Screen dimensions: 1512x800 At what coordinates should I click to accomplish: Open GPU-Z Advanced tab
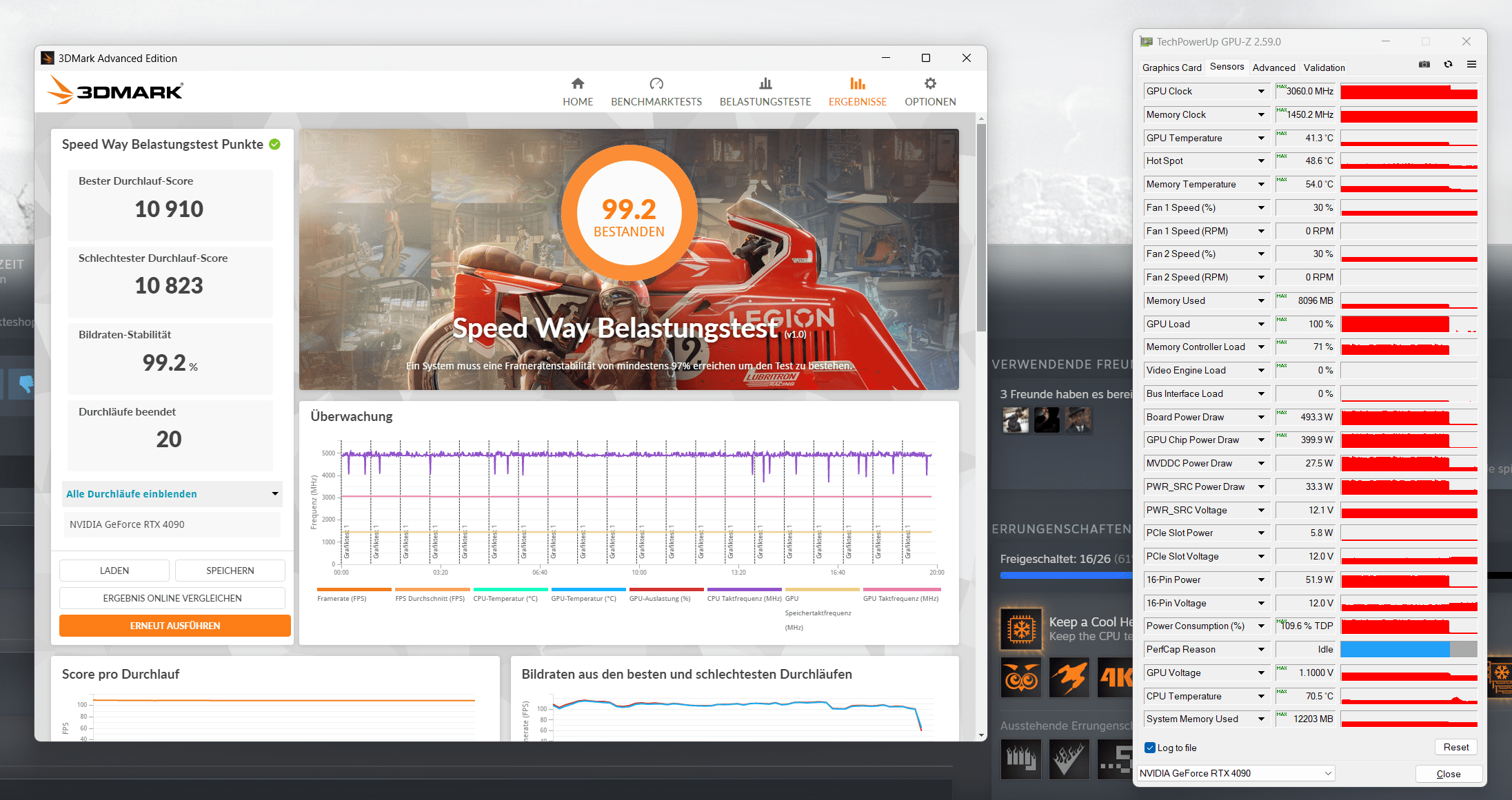1273,68
